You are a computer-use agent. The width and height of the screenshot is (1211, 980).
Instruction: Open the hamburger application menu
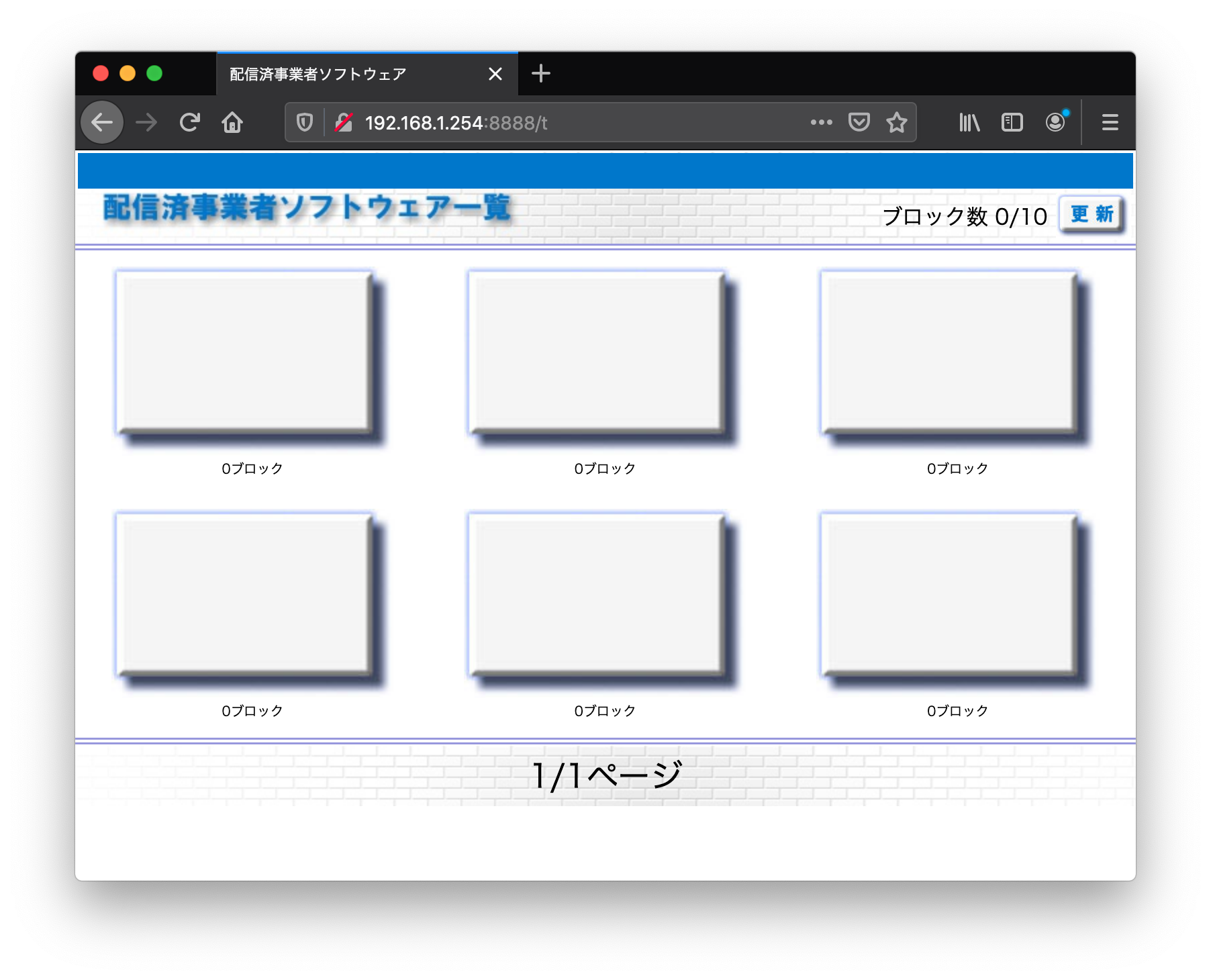[x=1110, y=122]
